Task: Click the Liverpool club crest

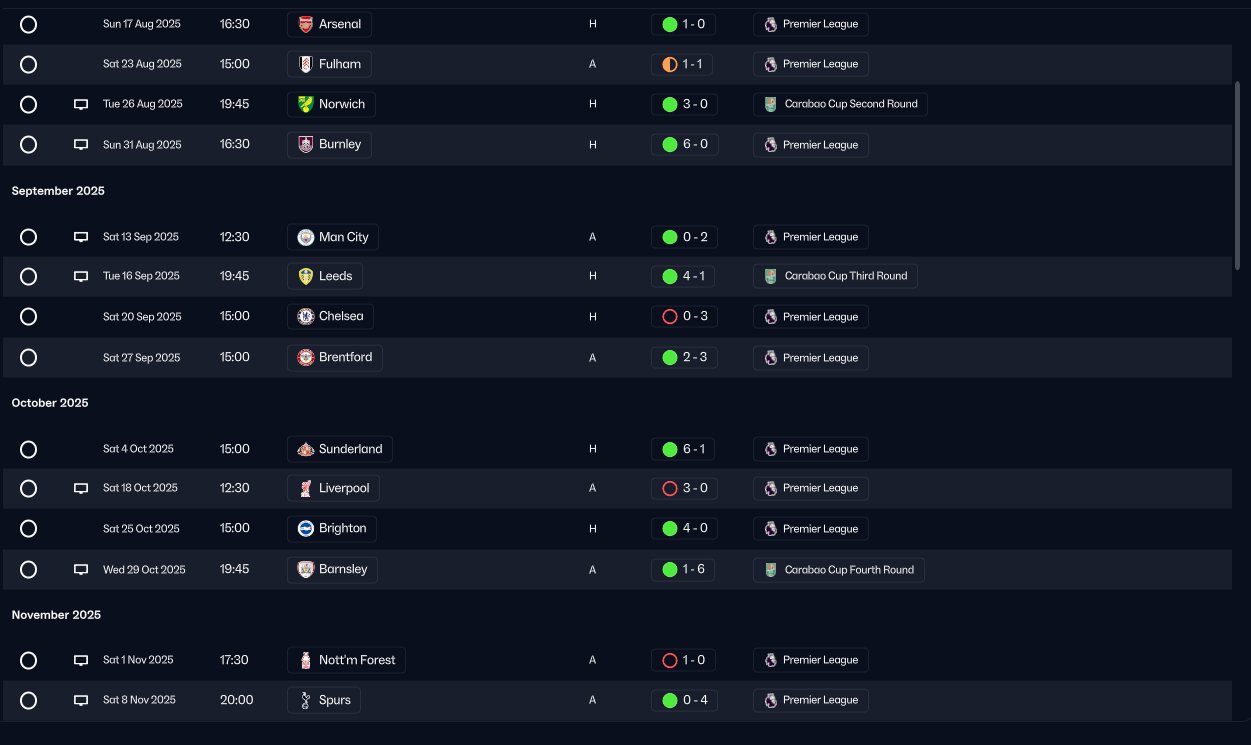Action: click(305, 488)
